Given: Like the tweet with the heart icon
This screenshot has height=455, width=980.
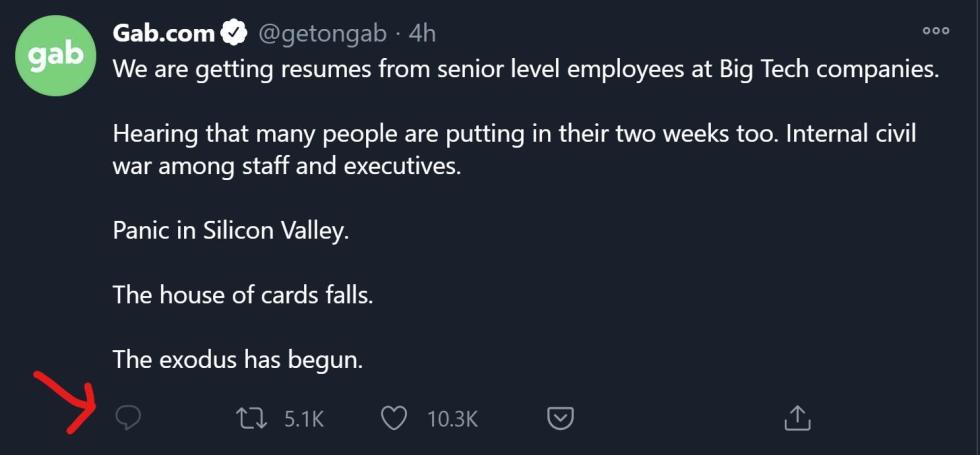Looking at the screenshot, I should [394, 418].
